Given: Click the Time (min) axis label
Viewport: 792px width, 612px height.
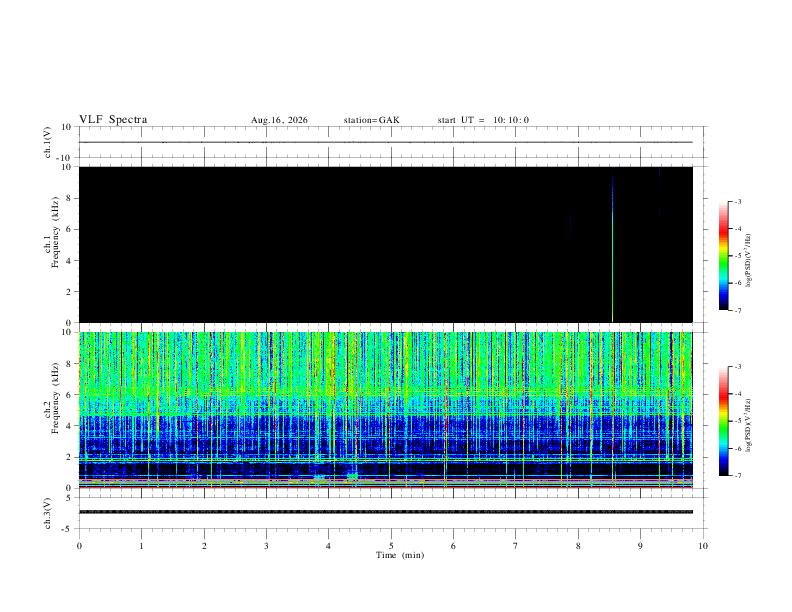Looking at the screenshot, I should click(400, 555).
